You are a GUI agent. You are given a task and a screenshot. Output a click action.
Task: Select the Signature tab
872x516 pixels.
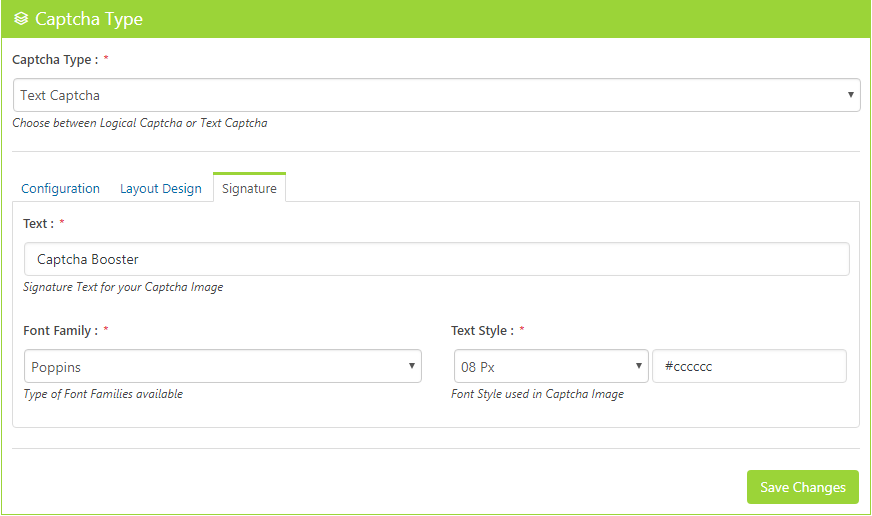coord(249,188)
